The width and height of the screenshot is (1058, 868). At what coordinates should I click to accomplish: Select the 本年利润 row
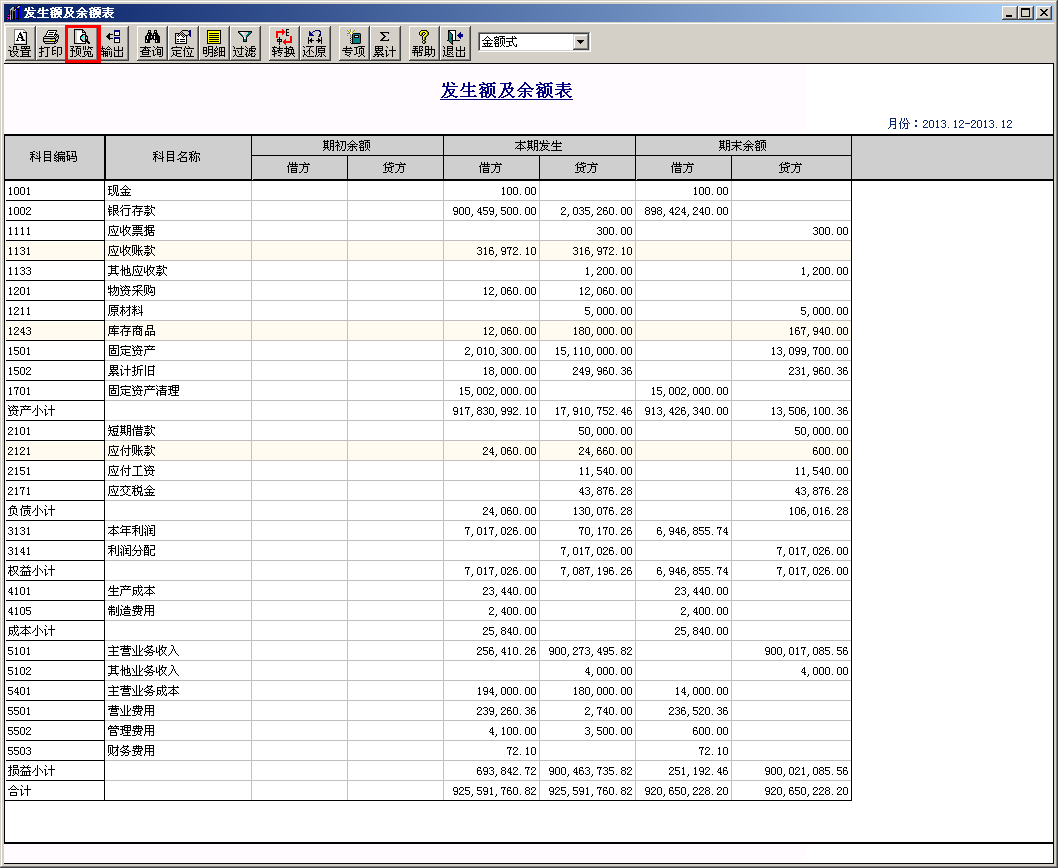coord(428,531)
